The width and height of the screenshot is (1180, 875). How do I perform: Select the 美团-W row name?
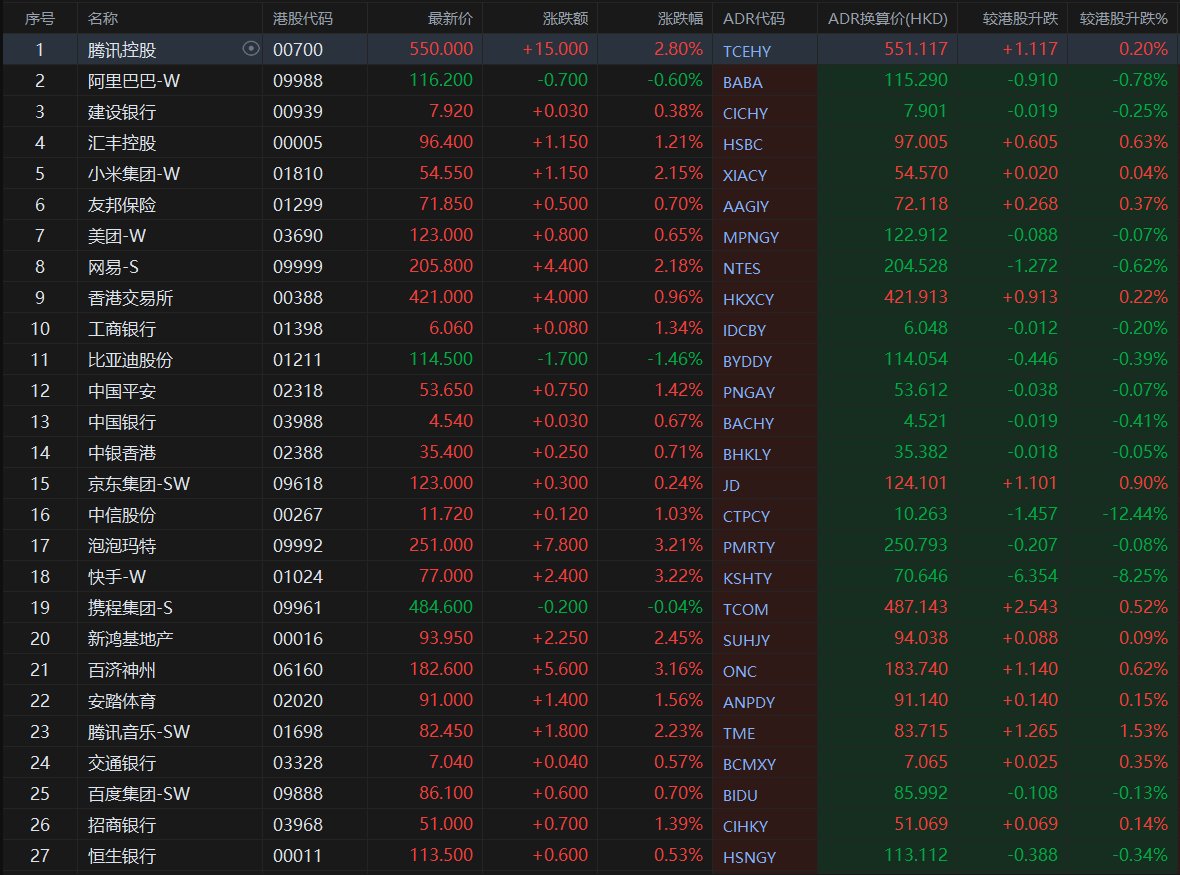(x=117, y=236)
